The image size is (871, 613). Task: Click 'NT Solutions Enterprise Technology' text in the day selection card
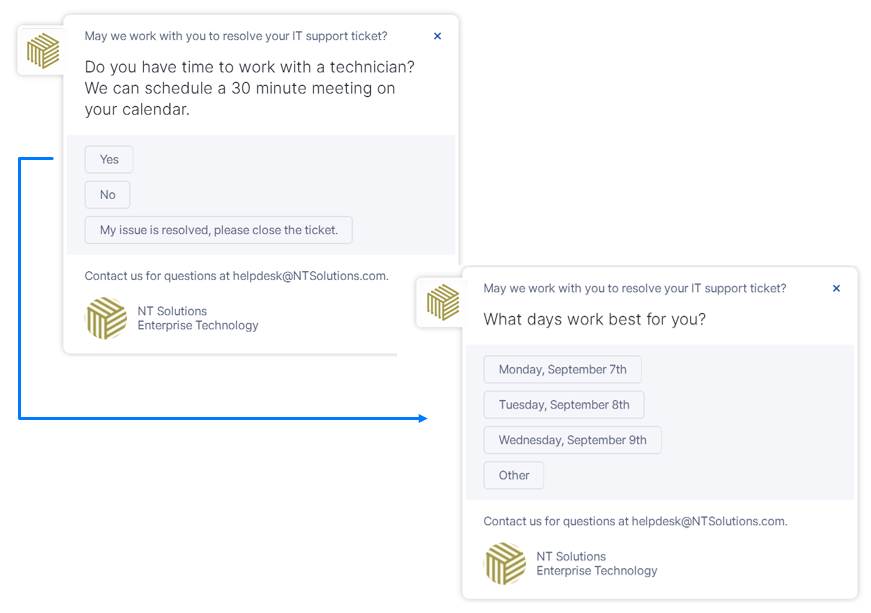click(x=596, y=564)
